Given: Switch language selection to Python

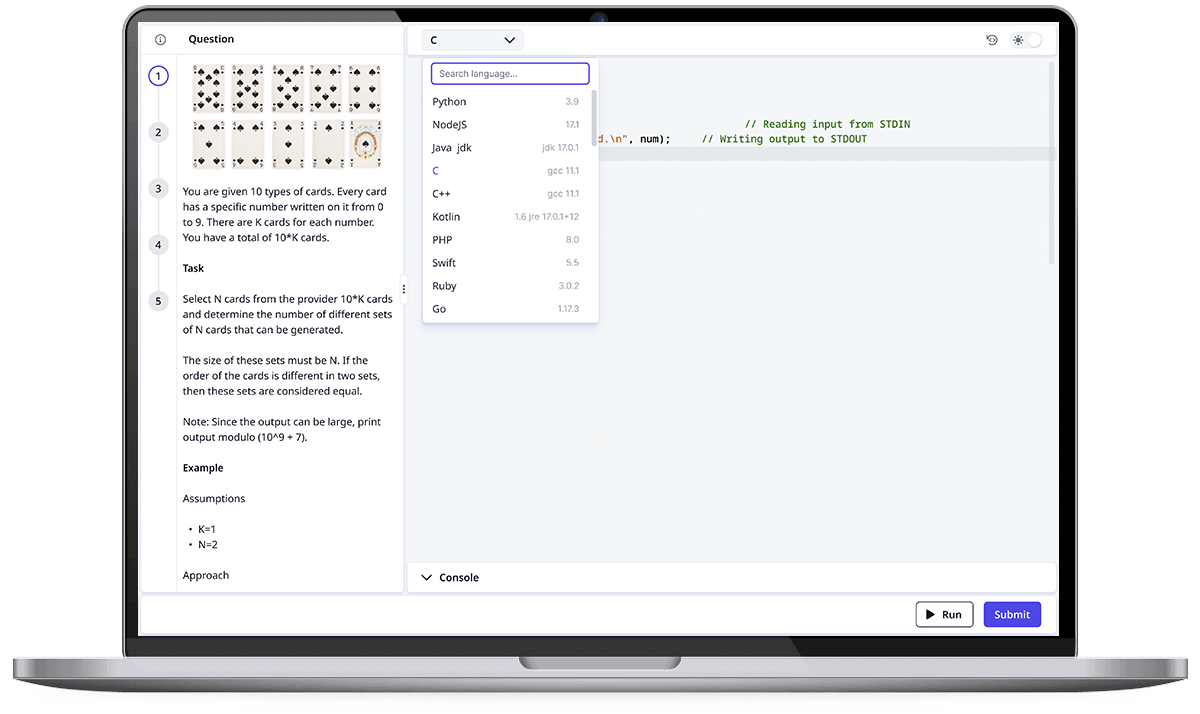Looking at the screenshot, I should click(x=449, y=101).
